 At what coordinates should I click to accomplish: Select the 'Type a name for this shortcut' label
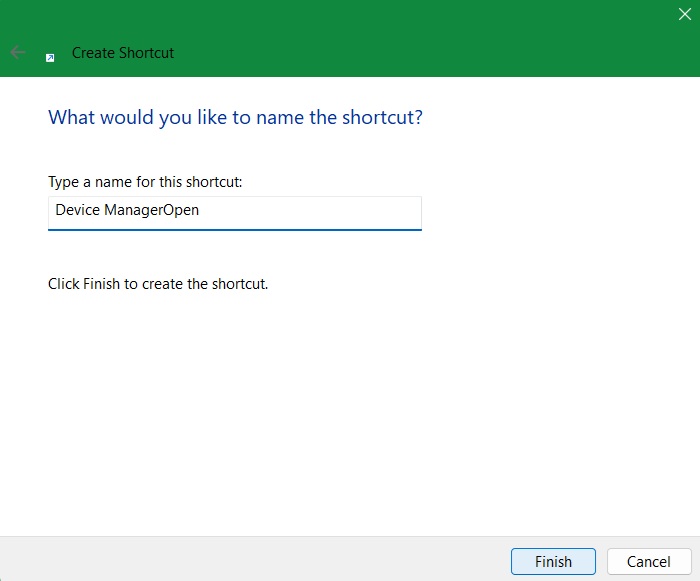tap(145, 182)
